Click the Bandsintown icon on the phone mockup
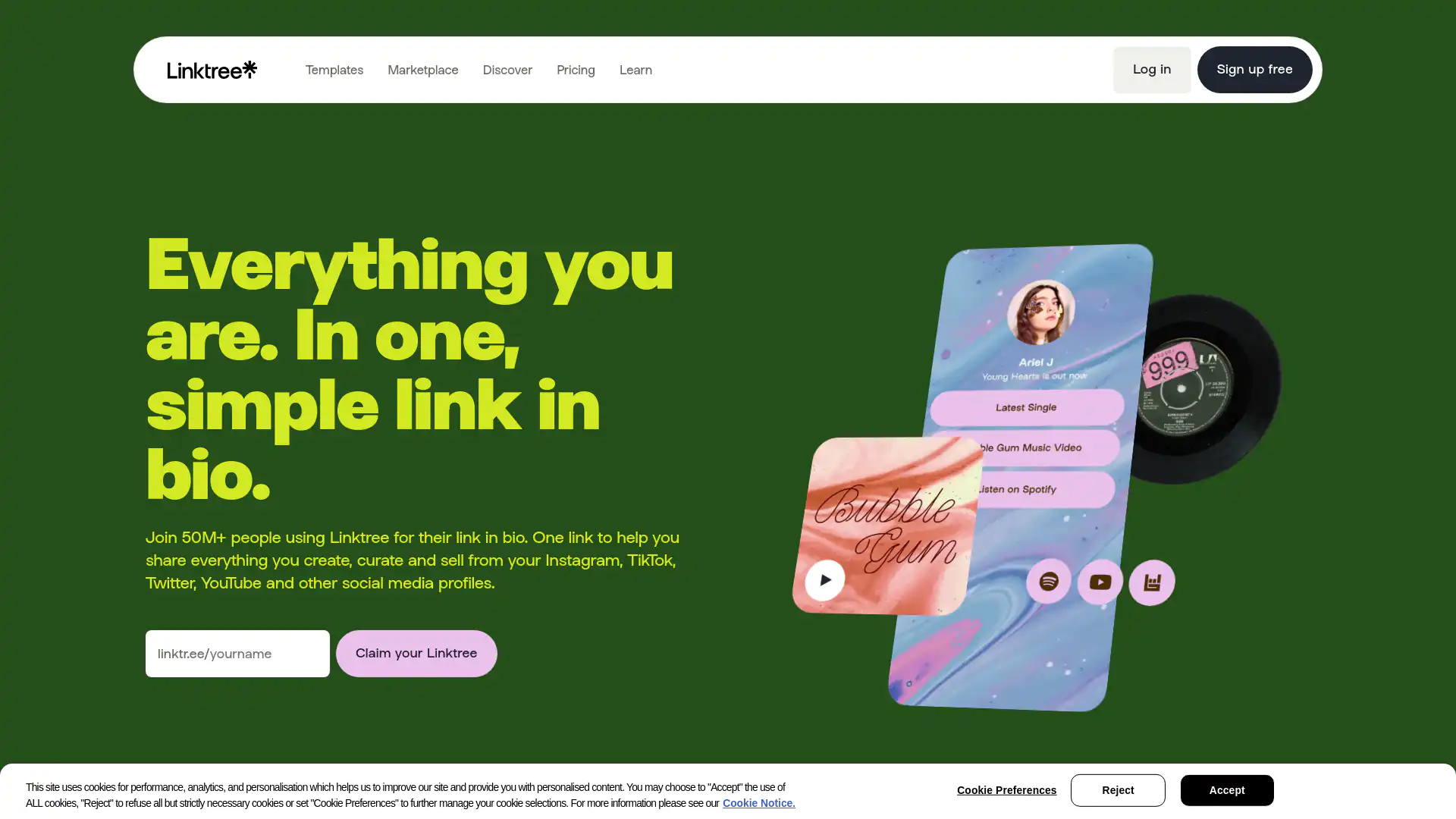 (x=1152, y=582)
